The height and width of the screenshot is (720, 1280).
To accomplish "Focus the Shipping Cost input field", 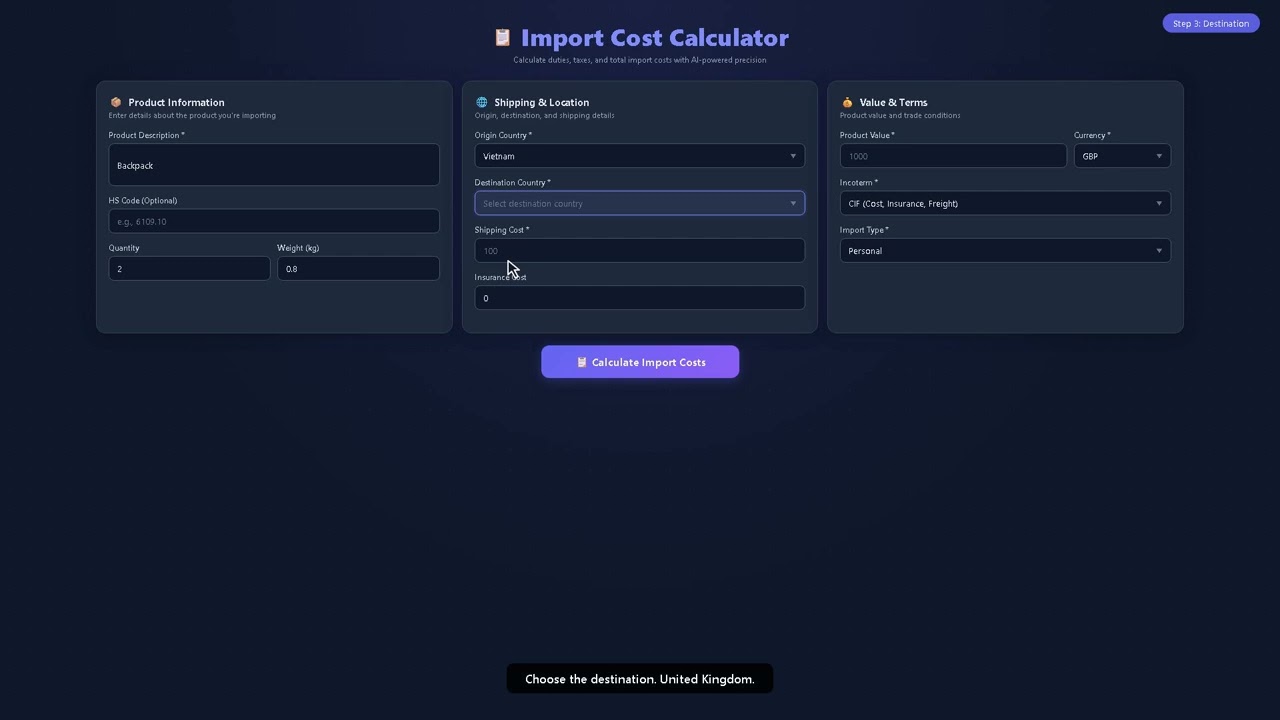I will coord(640,251).
